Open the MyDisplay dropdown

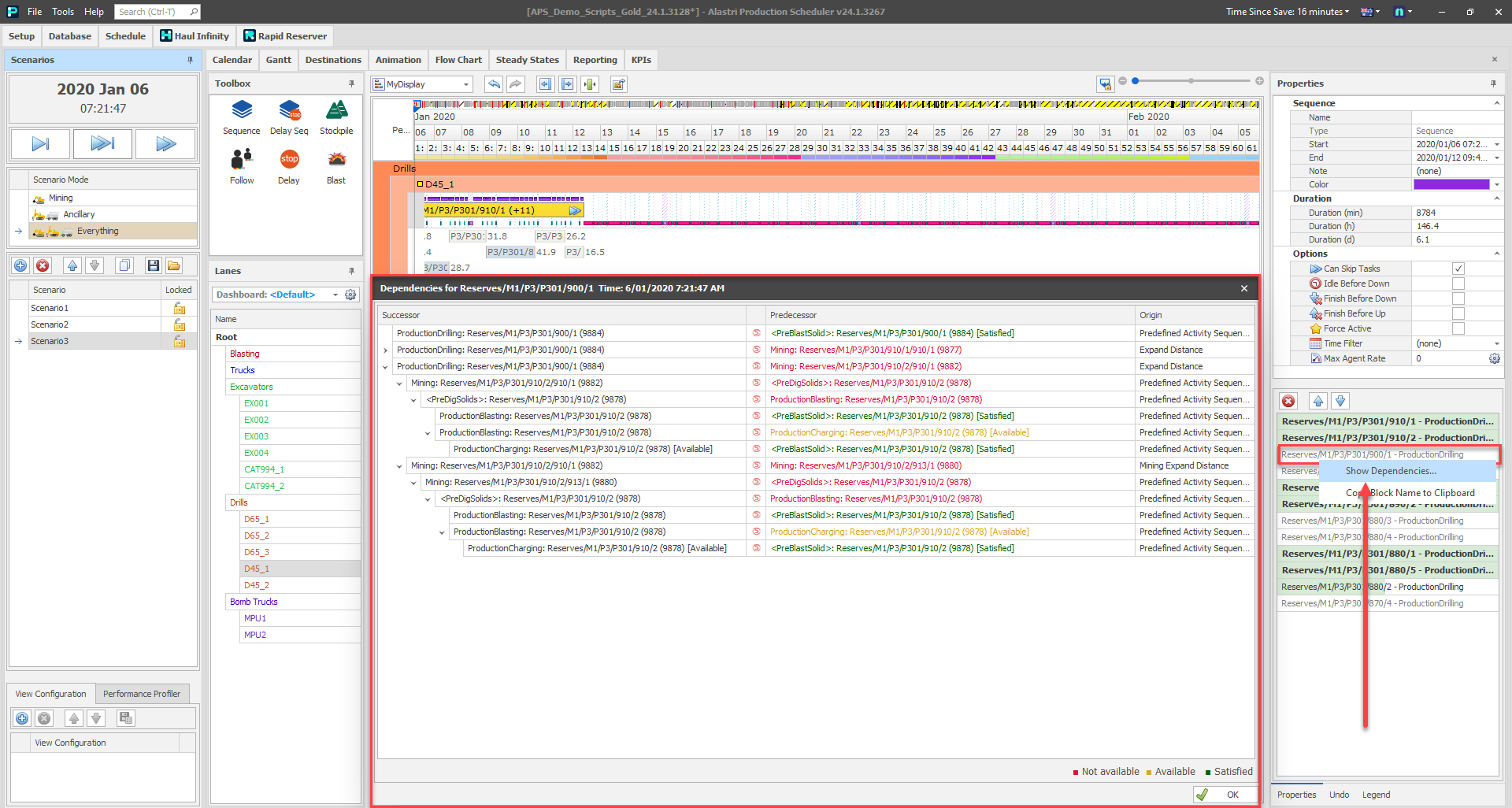465,84
